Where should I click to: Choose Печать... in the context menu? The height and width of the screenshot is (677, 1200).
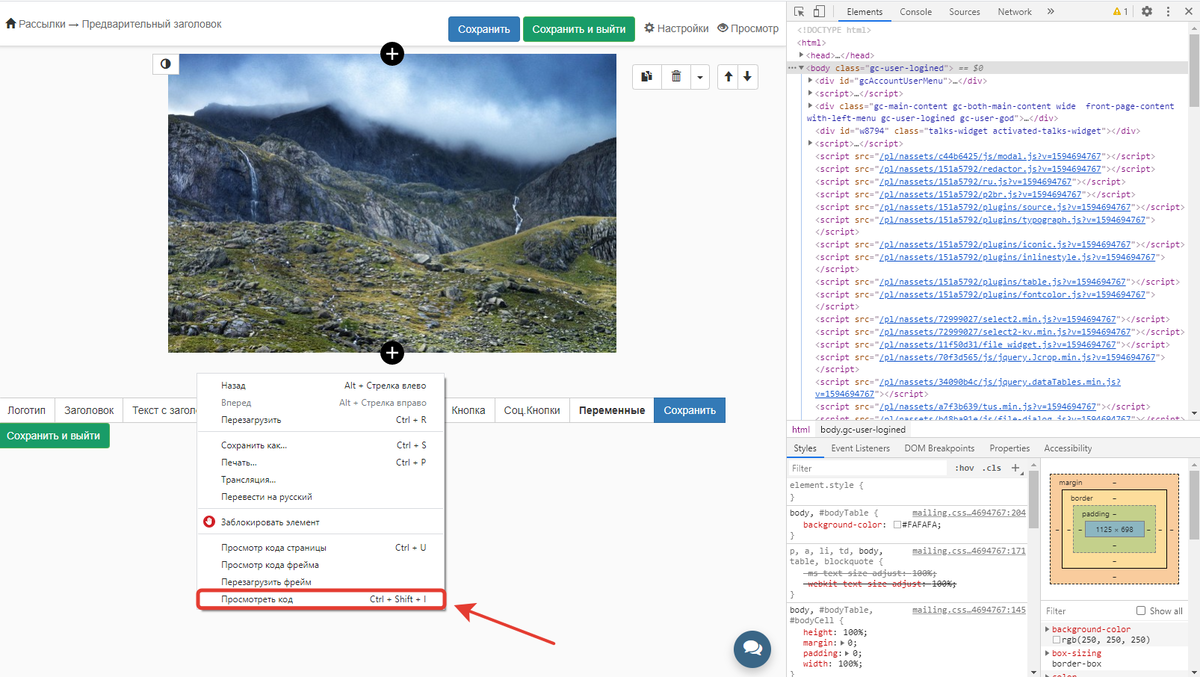(320, 462)
